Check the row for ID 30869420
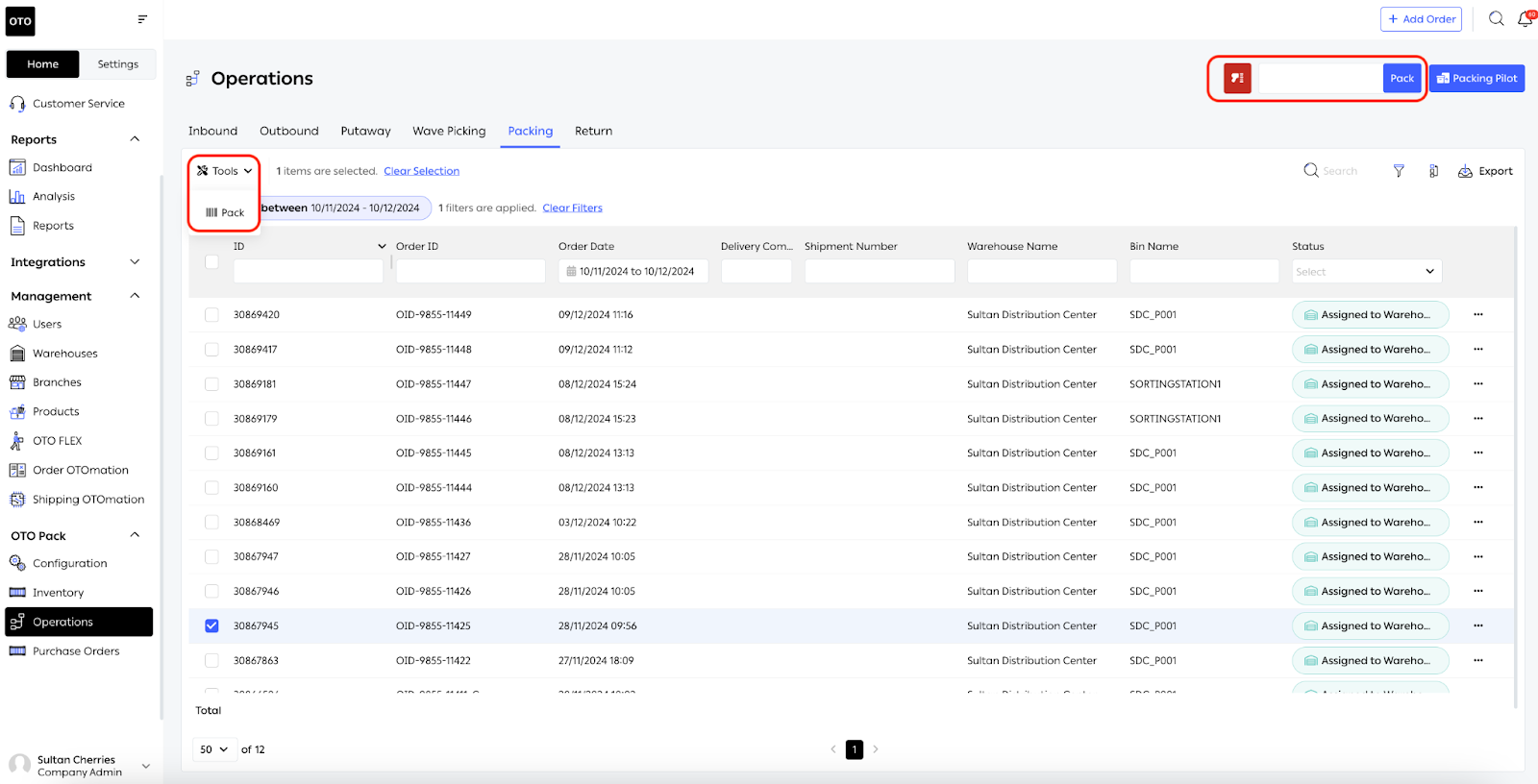The image size is (1538, 784). pos(211,315)
